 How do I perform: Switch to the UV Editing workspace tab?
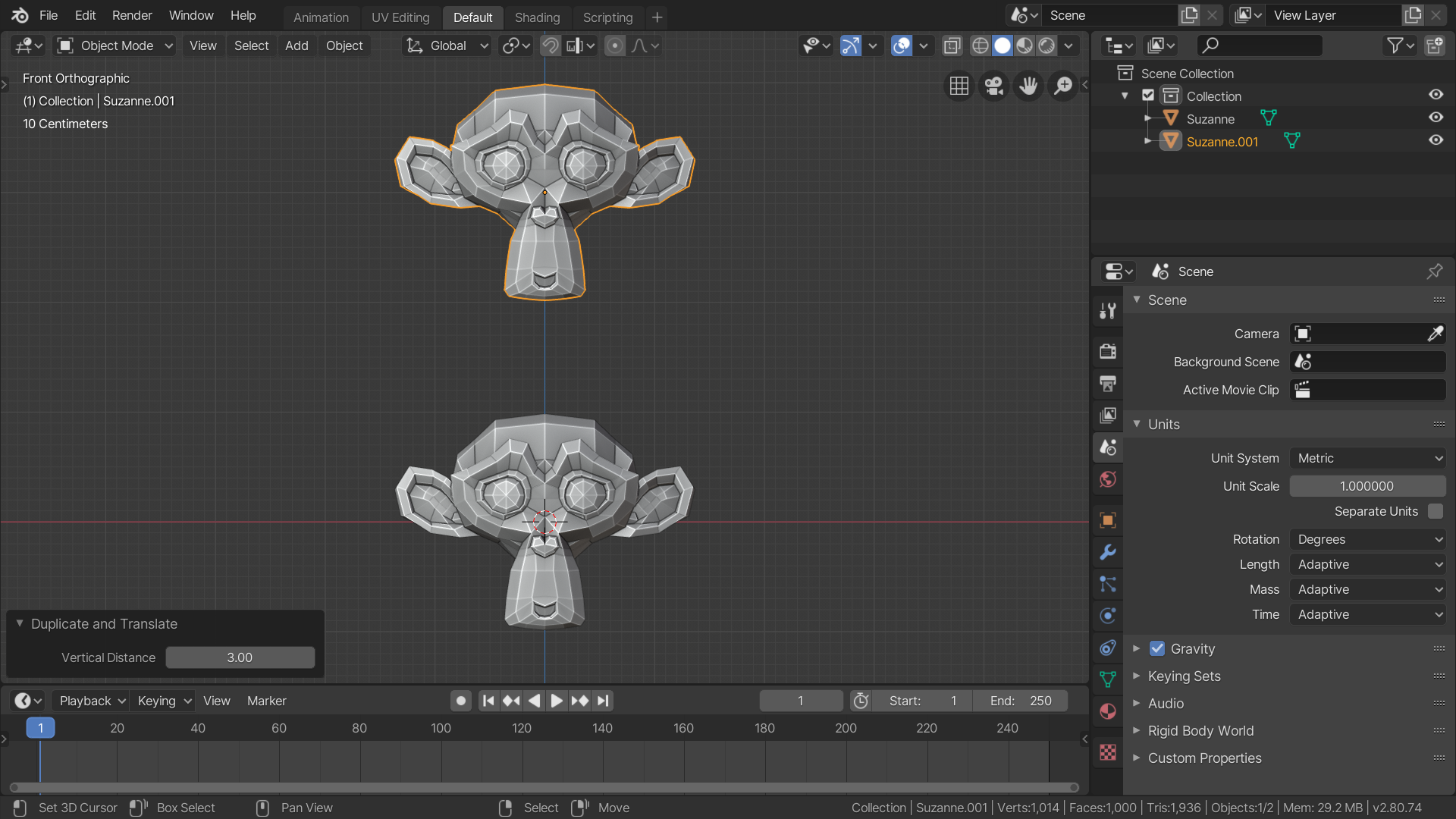point(400,17)
